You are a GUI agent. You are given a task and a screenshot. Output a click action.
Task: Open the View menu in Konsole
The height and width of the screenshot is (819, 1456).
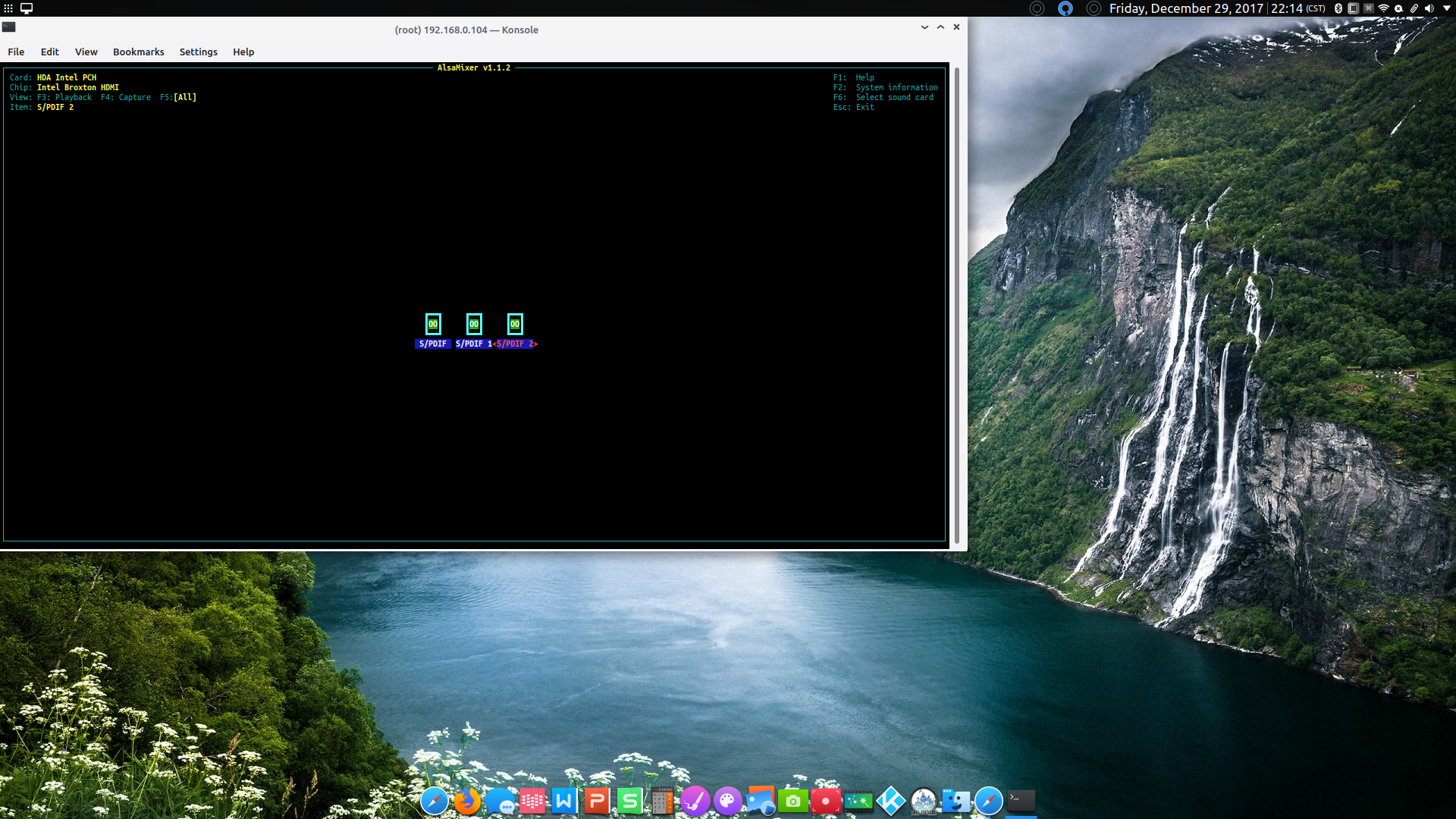point(86,52)
